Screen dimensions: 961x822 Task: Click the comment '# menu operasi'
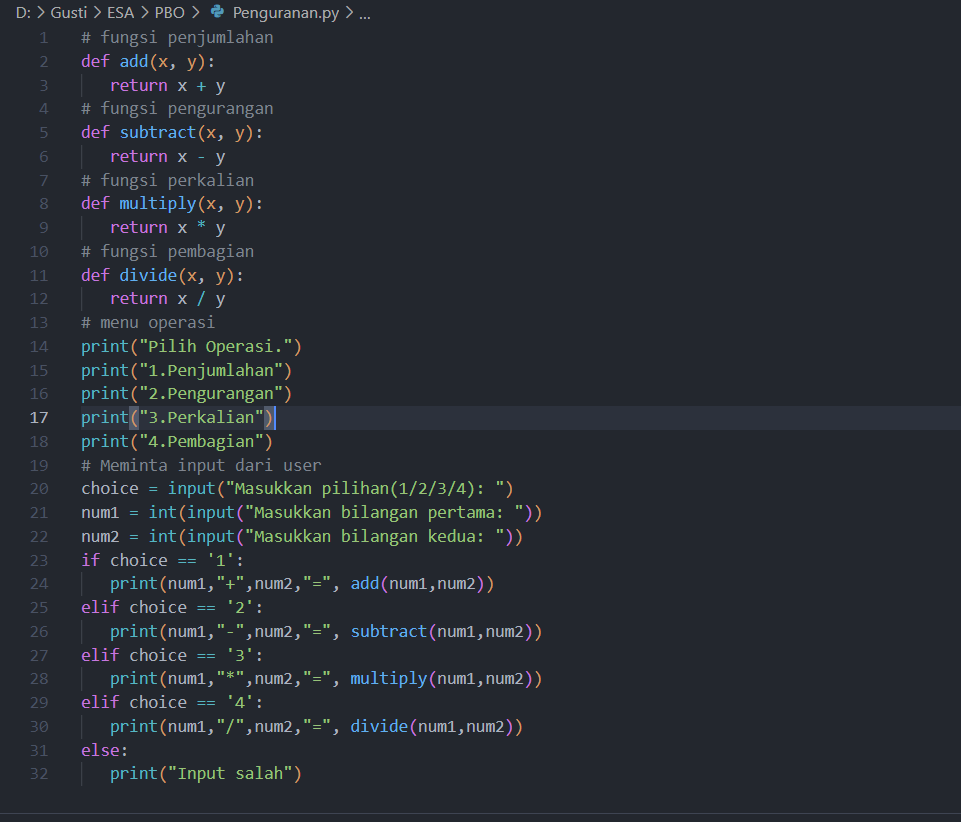[148, 323]
